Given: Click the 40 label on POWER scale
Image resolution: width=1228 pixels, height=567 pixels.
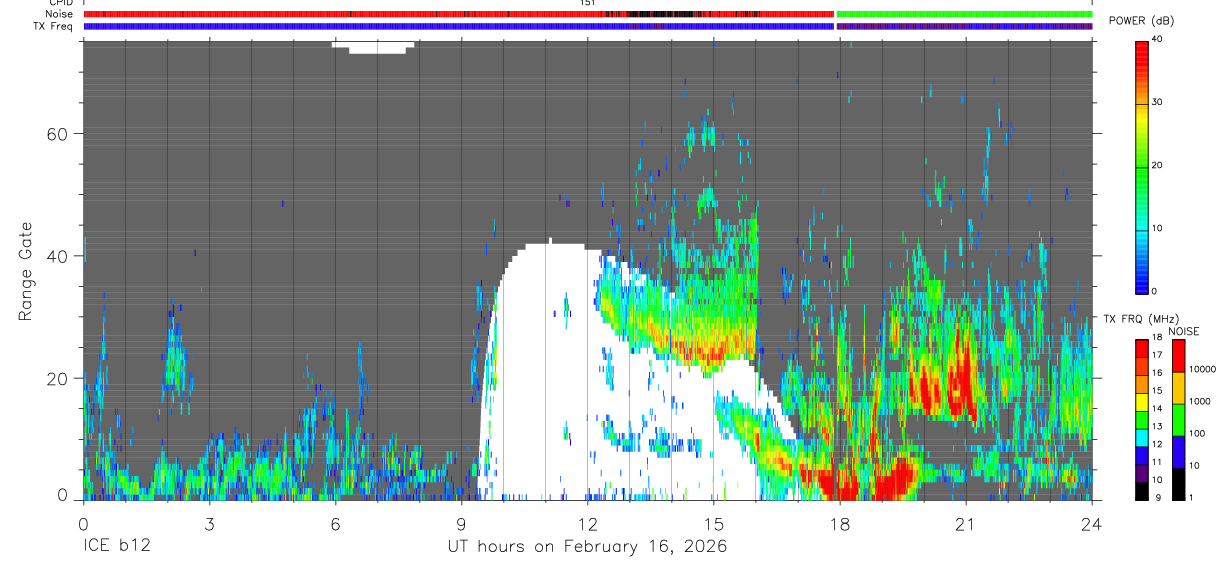Looking at the screenshot, I should pyautogui.click(x=1158, y=40).
